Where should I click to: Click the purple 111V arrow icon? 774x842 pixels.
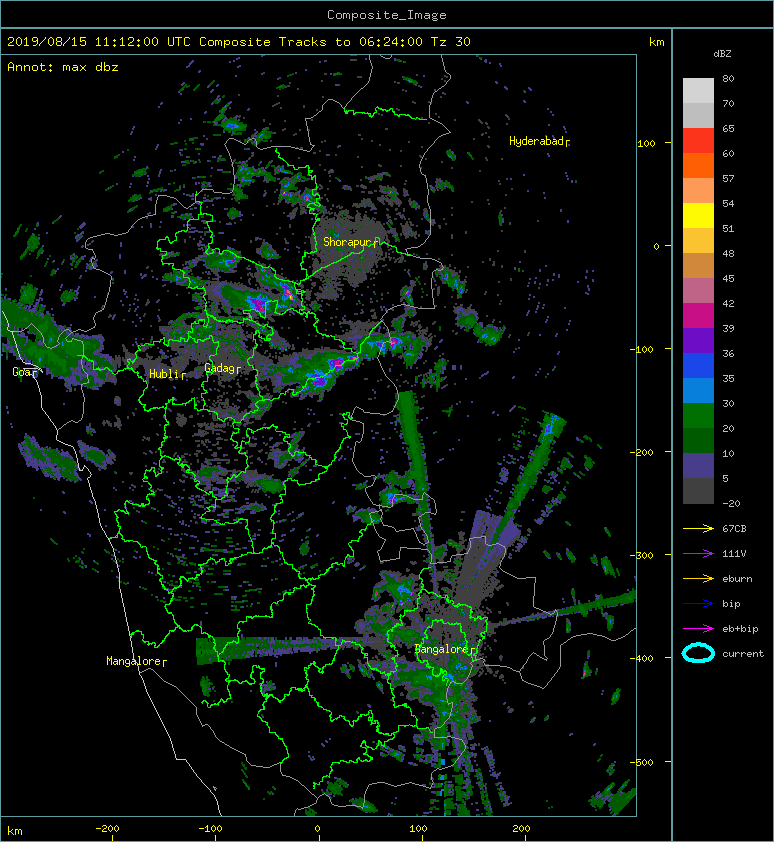coord(698,554)
